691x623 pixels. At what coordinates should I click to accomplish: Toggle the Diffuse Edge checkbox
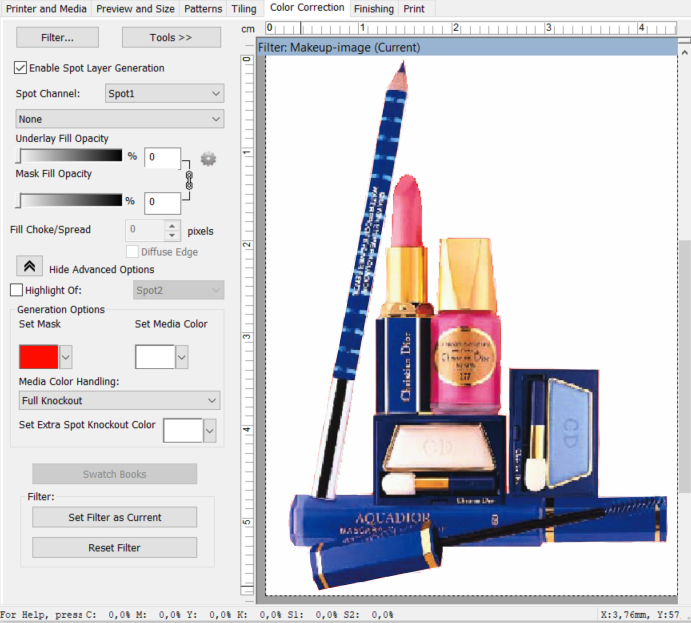pyautogui.click(x=132, y=252)
